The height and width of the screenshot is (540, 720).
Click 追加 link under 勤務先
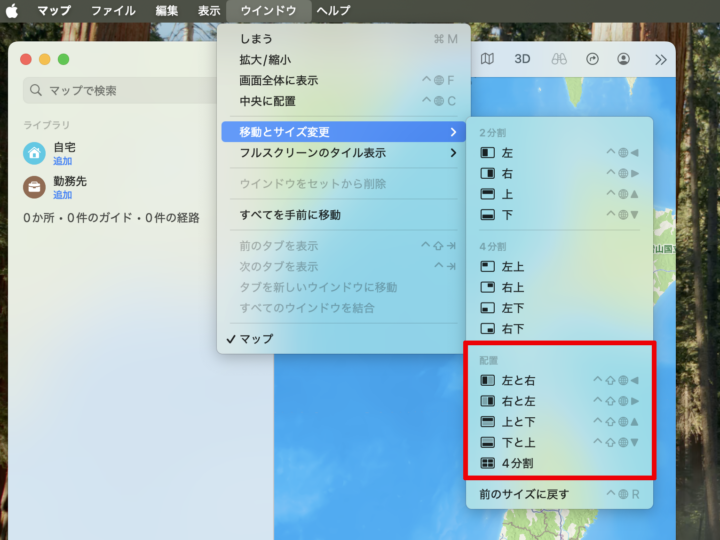(62, 195)
